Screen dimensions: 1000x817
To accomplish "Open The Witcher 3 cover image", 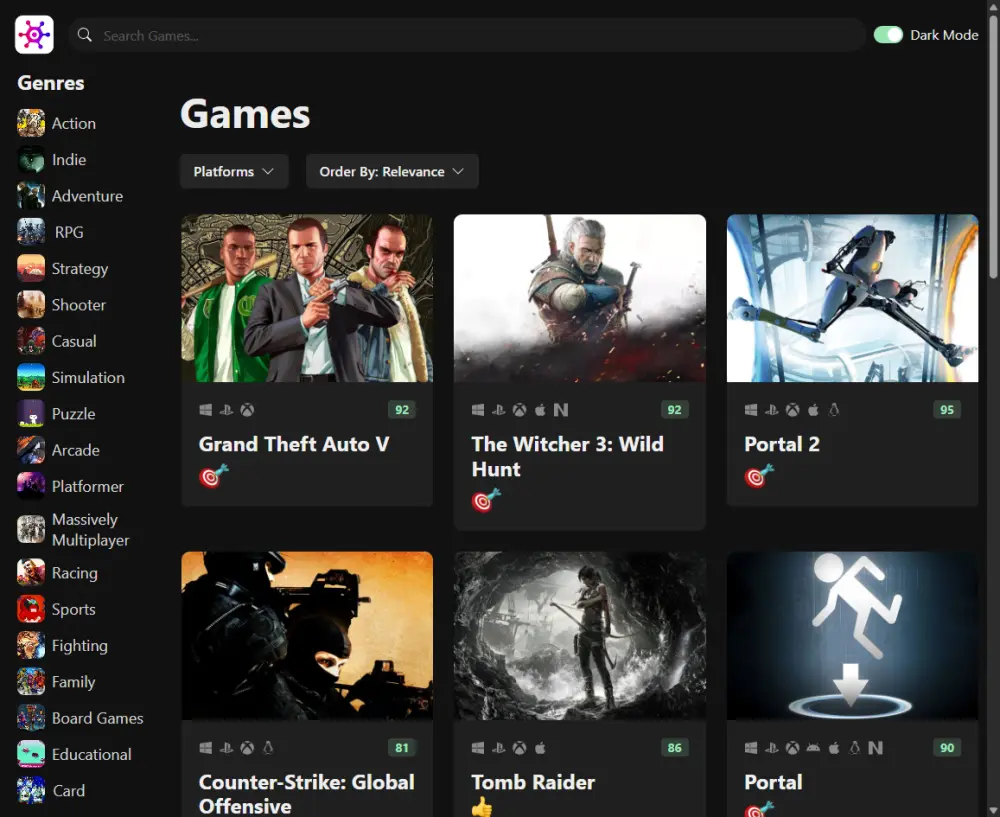I will pyautogui.click(x=580, y=298).
